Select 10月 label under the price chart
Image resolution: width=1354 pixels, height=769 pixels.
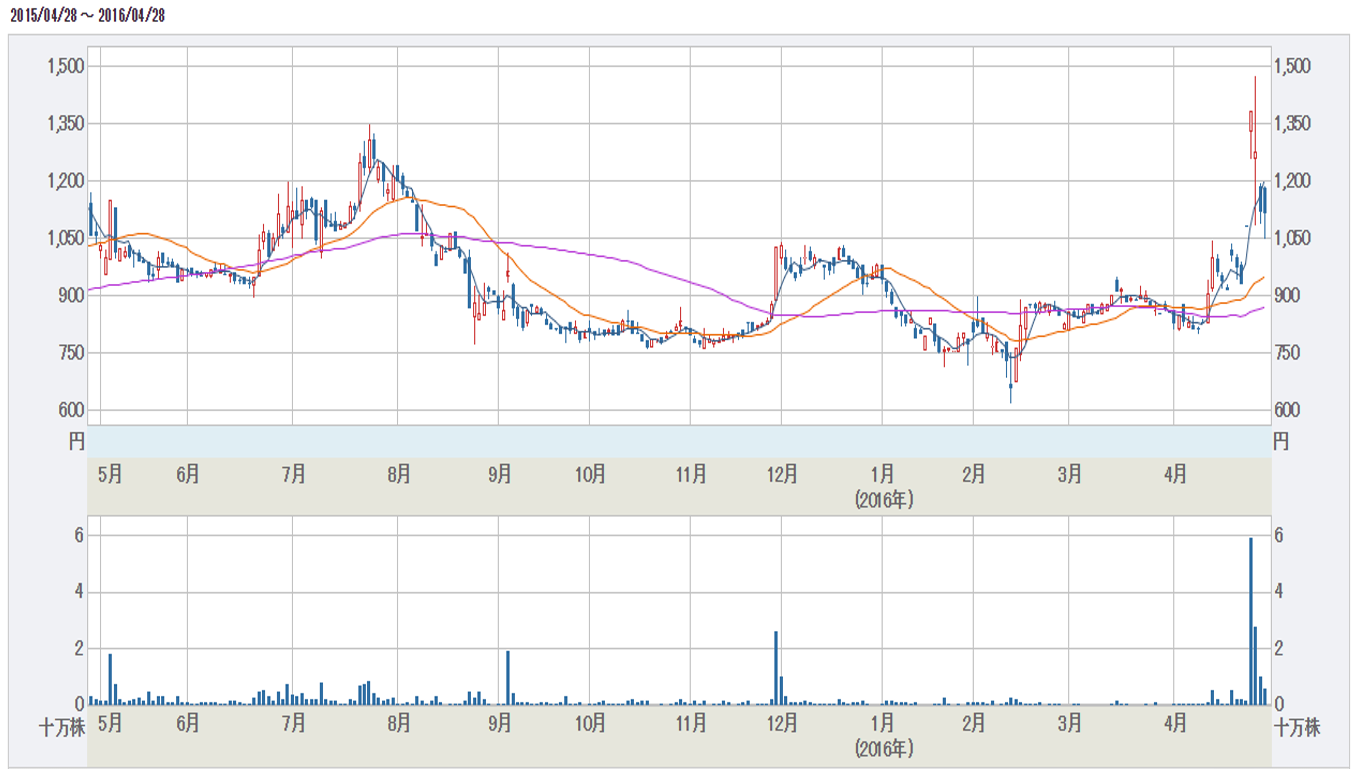(590, 474)
